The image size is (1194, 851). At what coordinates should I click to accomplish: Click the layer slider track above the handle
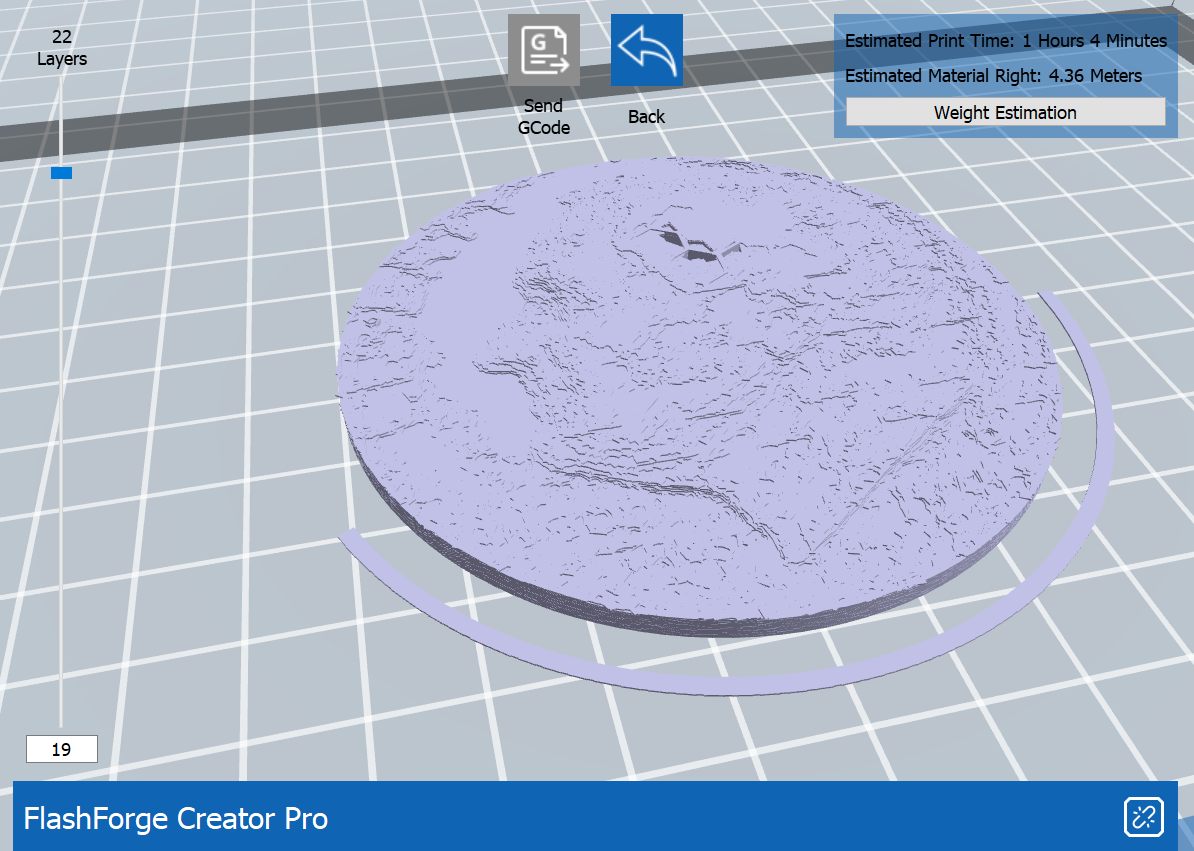click(61, 120)
